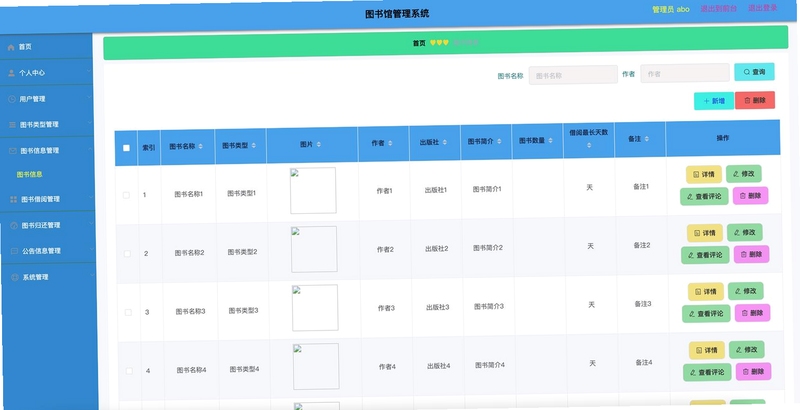The height and width of the screenshot is (410, 800).
Task: Open 详情 for 图书名称3 row
Action: point(706,292)
